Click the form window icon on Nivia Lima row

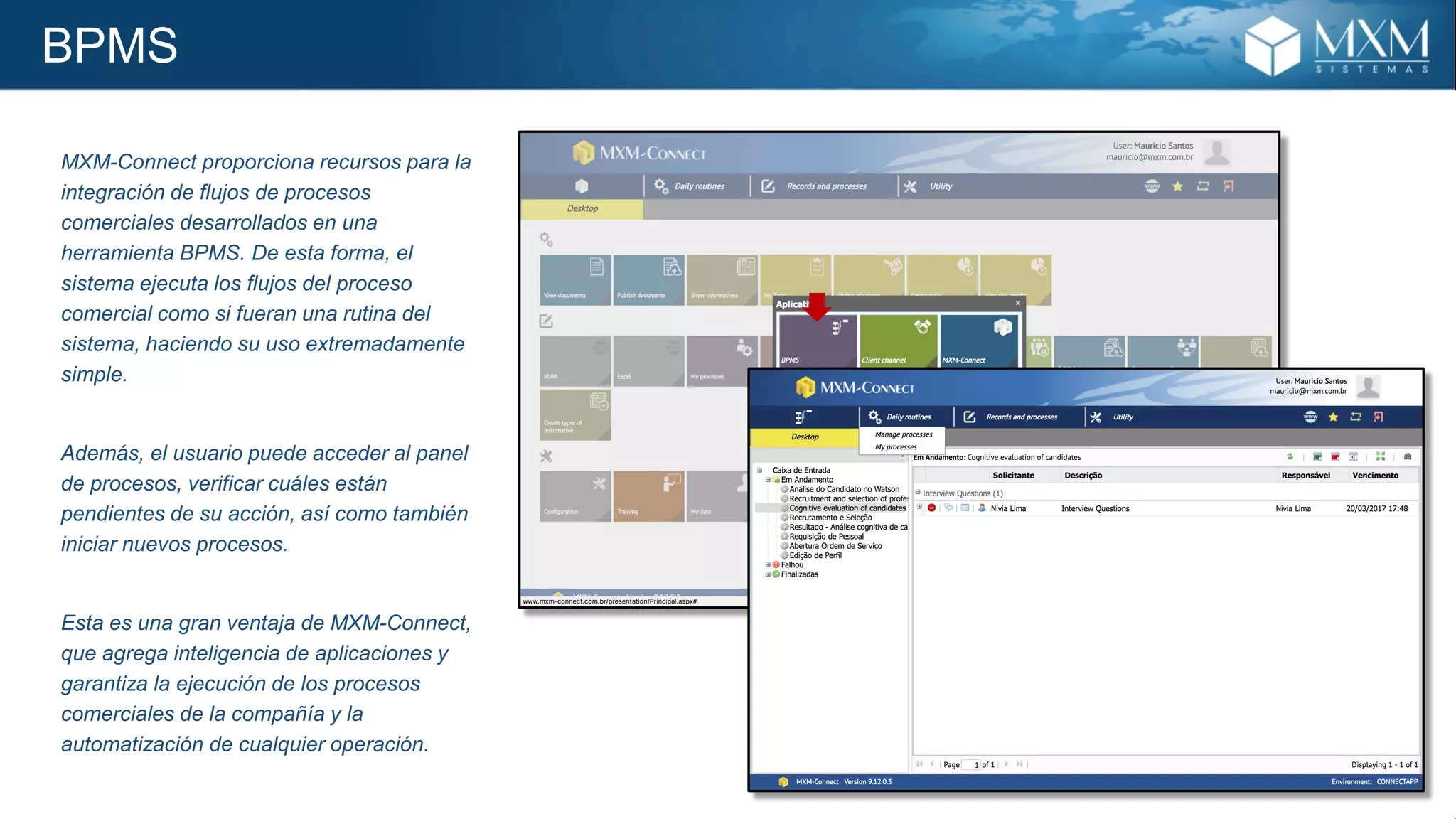click(965, 508)
